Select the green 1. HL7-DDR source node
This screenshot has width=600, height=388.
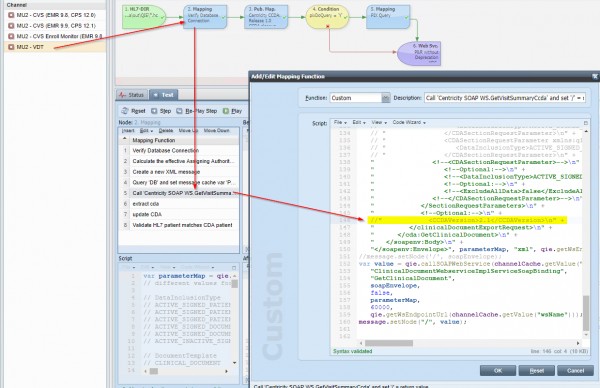144,16
